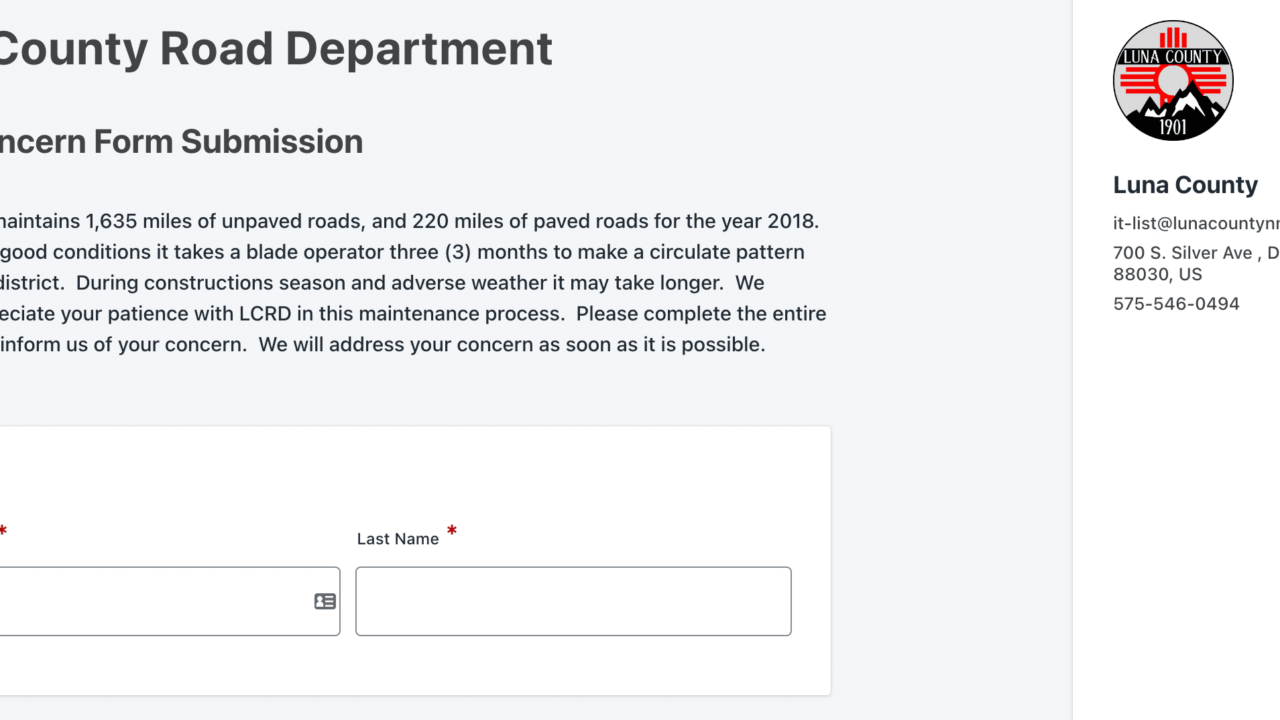Click the contact card icon in the first name field
This screenshot has height=720, width=1280.
[323, 601]
